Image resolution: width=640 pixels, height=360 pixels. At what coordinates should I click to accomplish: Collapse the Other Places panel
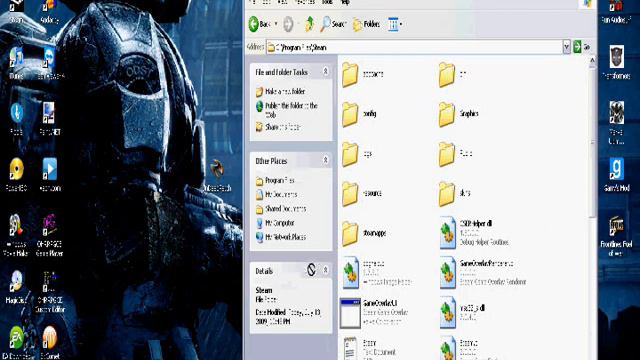[x=325, y=160]
